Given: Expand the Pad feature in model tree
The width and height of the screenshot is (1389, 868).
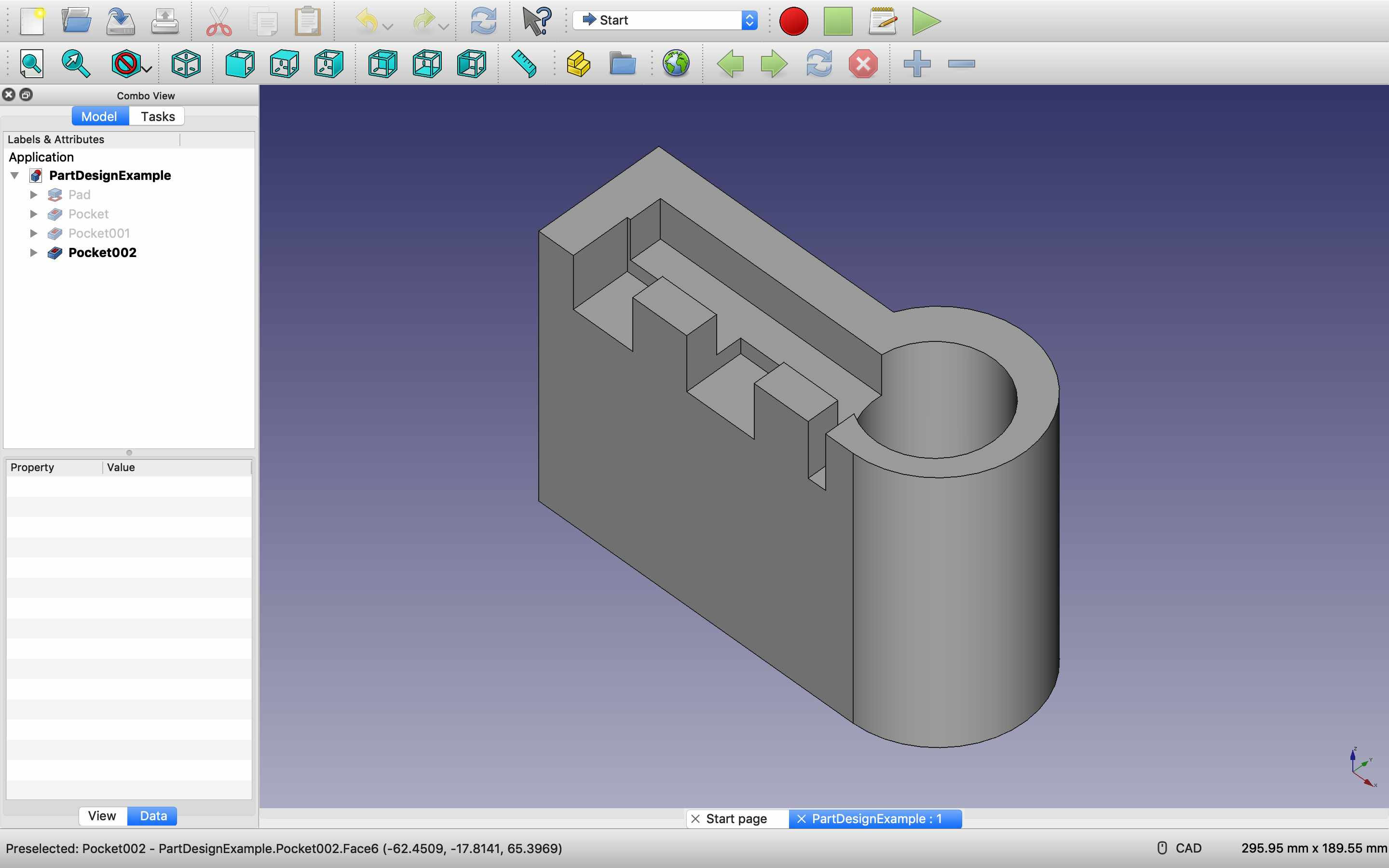Looking at the screenshot, I should (x=32, y=195).
